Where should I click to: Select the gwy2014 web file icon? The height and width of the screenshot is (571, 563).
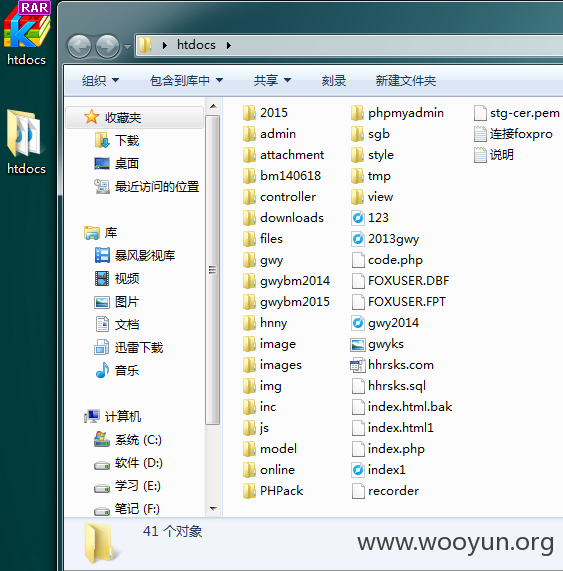pos(358,323)
